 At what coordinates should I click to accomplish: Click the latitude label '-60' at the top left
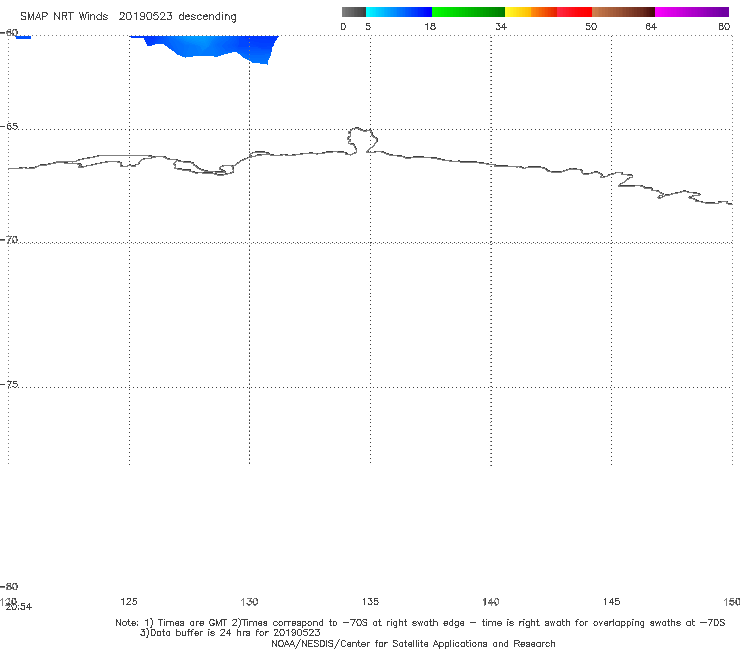tap(9, 33)
